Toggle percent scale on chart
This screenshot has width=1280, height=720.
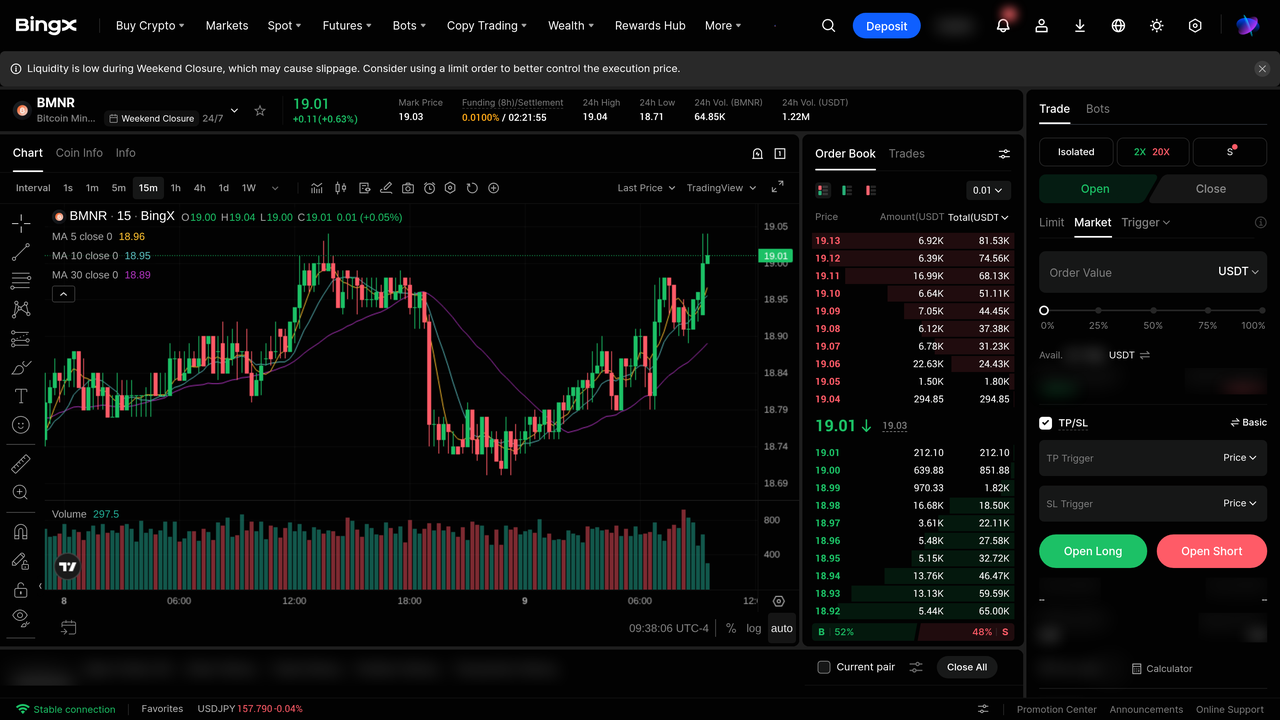click(x=731, y=628)
